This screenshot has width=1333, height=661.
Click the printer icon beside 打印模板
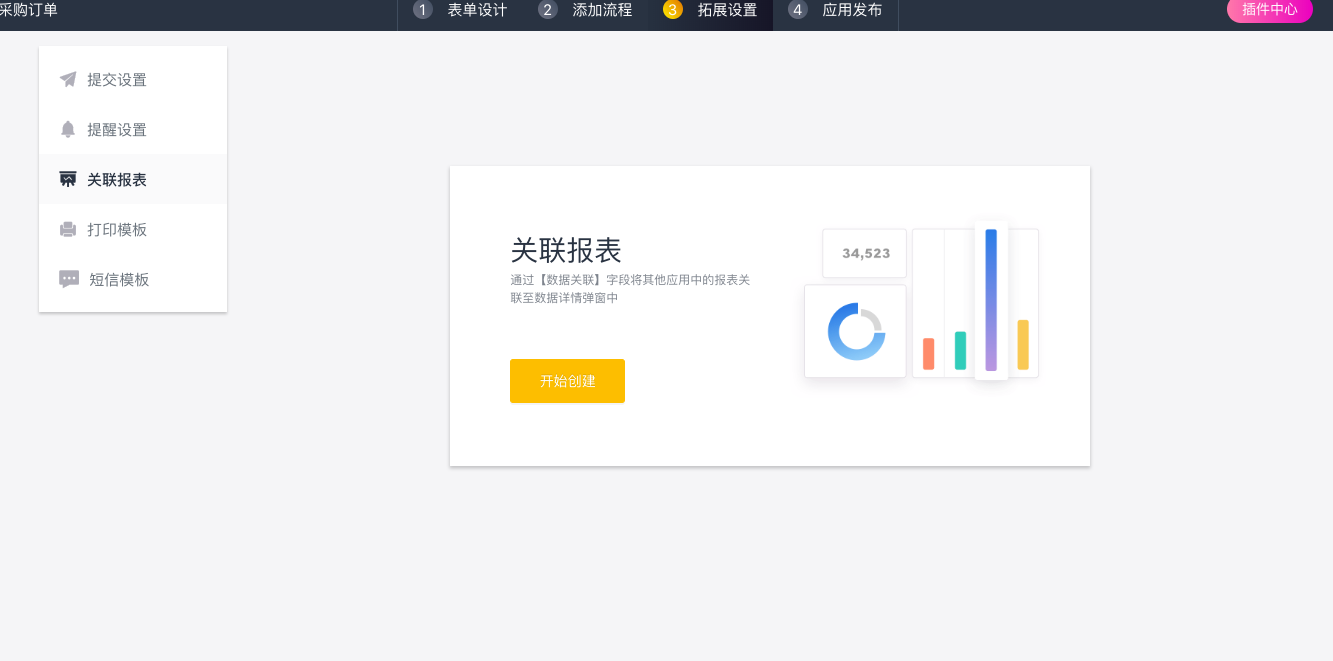pos(68,229)
